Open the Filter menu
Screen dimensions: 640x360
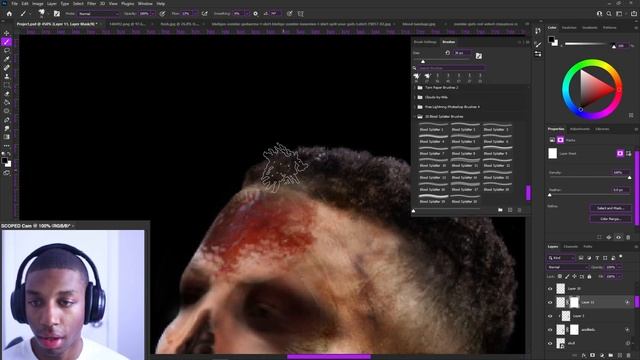pyautogui.click(x=91, y=3)
